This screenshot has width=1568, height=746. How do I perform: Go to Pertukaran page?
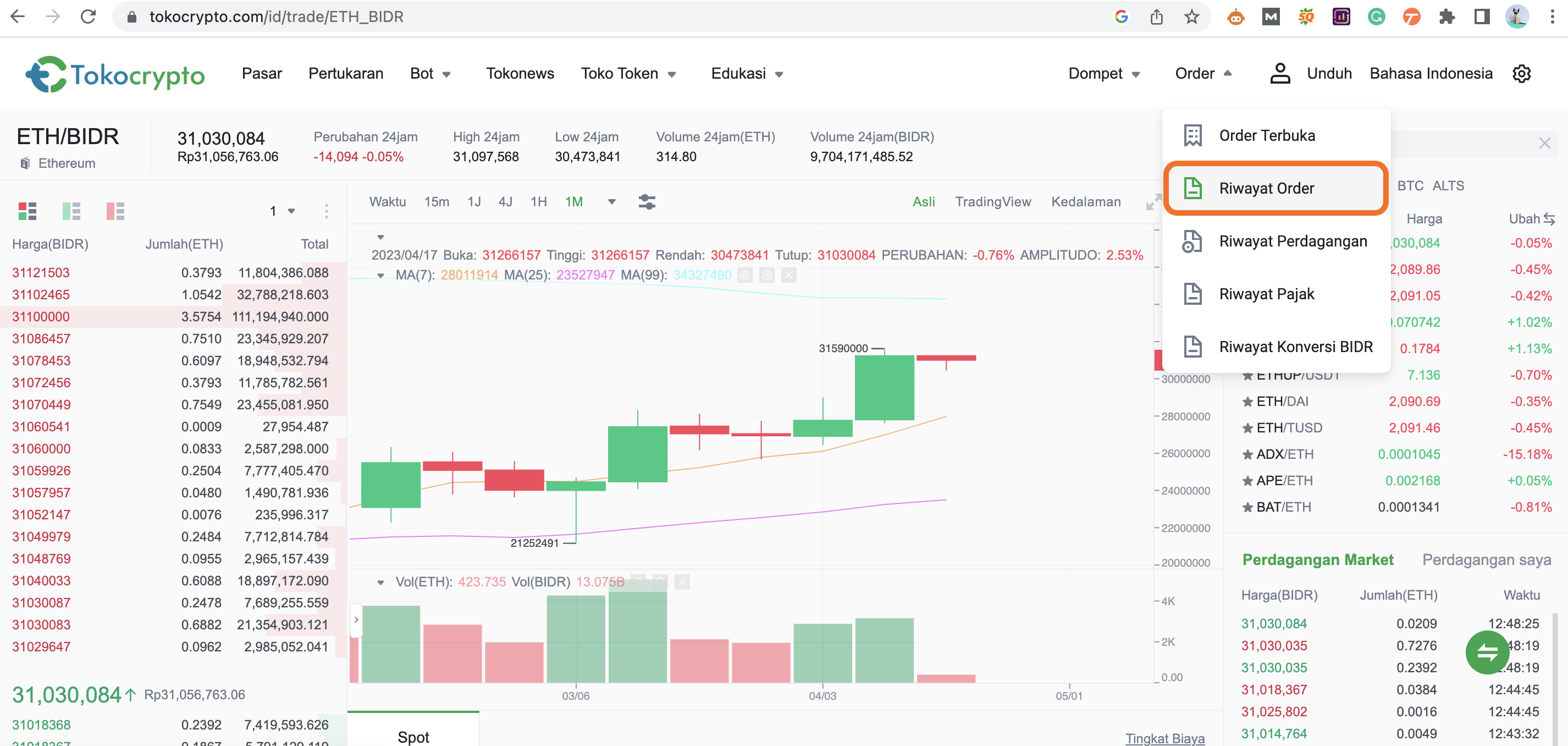click(346, 74)
